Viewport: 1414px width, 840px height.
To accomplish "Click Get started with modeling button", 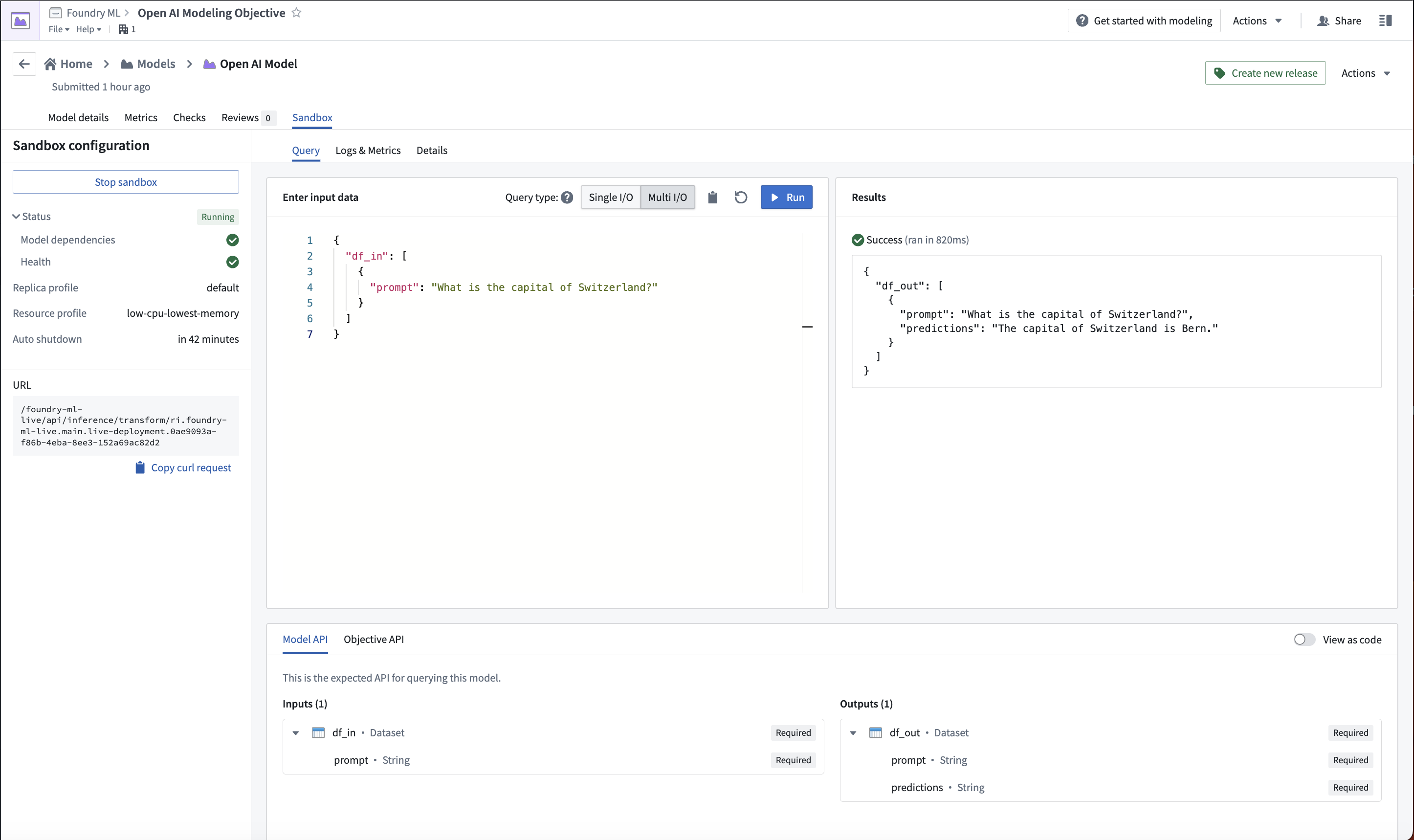I will pos(1144,21).
